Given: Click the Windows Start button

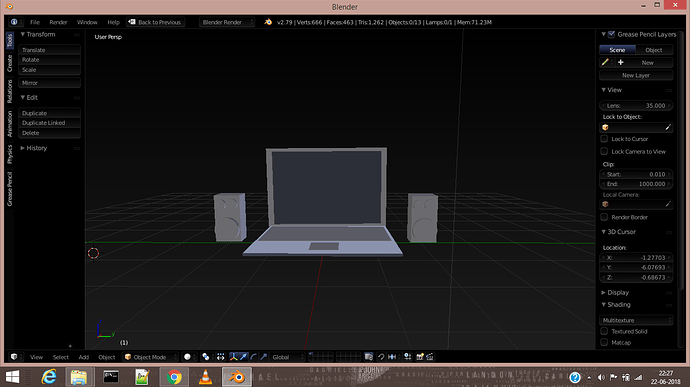Looking at the screenshot, I should point(12,377).
